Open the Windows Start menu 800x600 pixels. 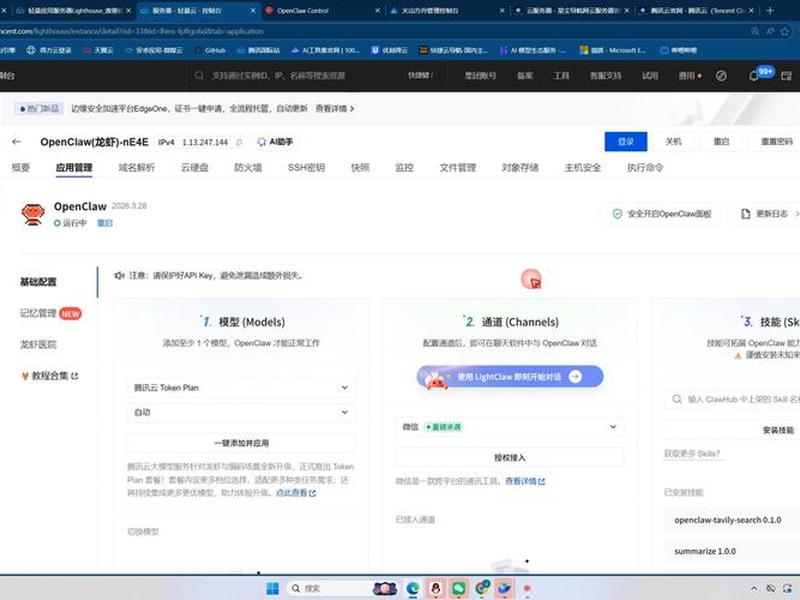[273, 588]
